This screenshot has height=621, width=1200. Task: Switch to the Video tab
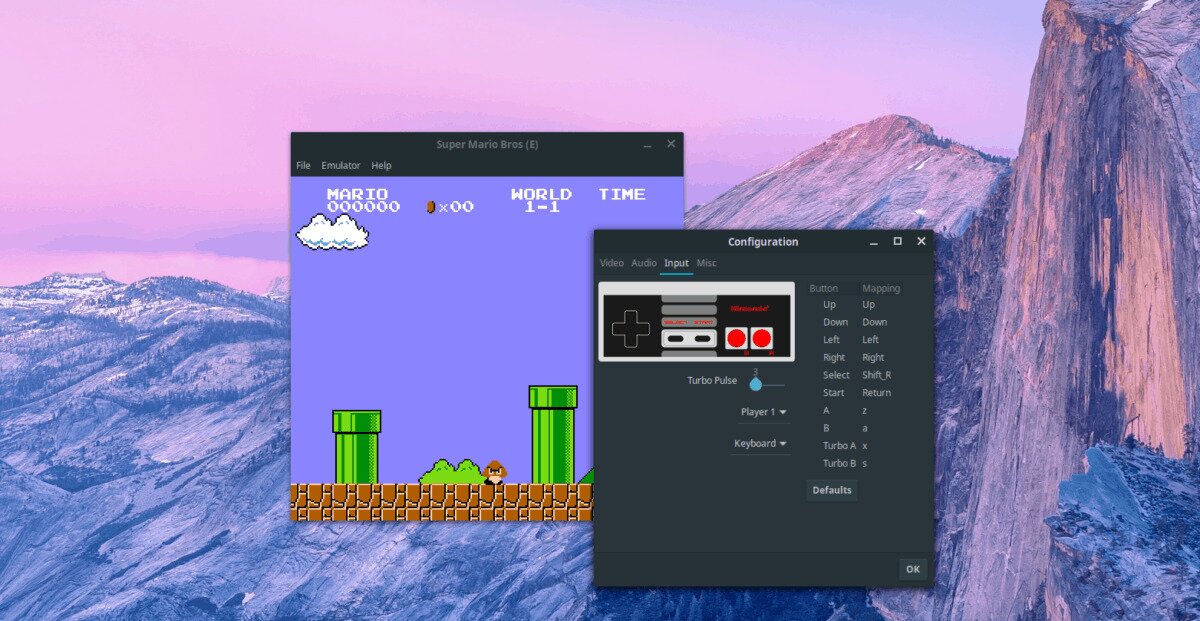(612, 263)
